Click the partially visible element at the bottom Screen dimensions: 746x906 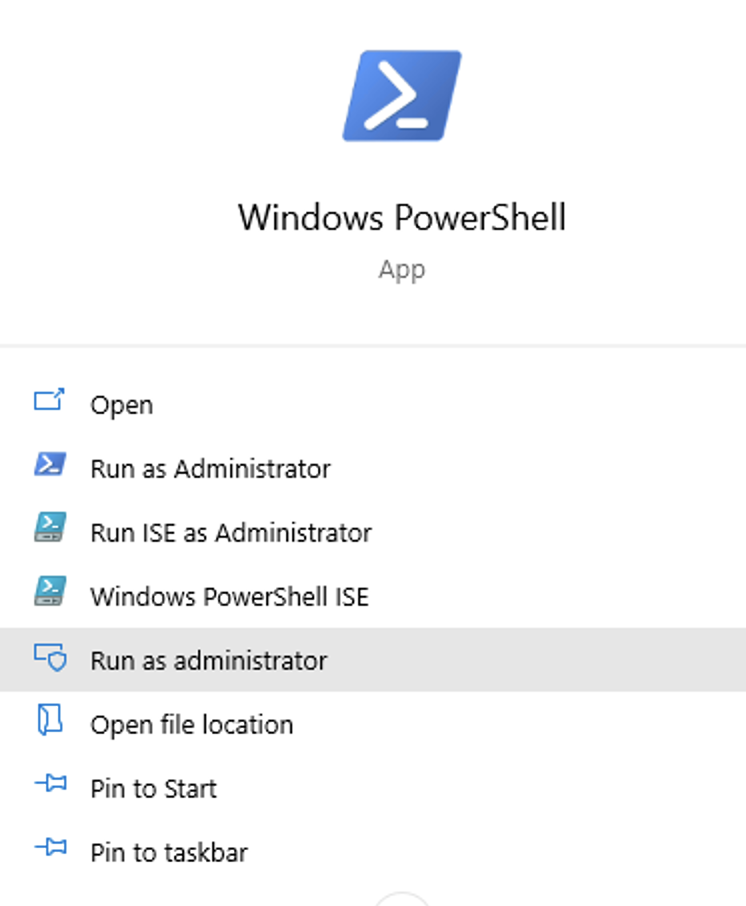402,900
